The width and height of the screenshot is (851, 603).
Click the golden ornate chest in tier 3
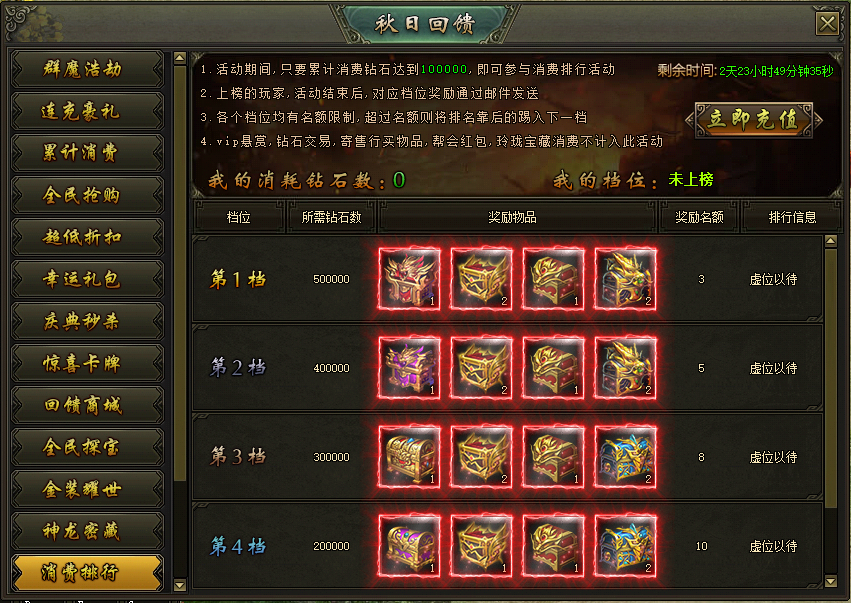pos(409,457)
